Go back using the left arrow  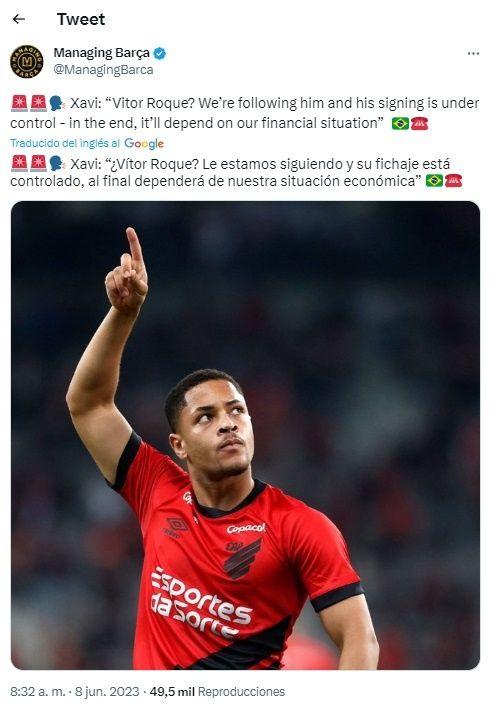19,19
